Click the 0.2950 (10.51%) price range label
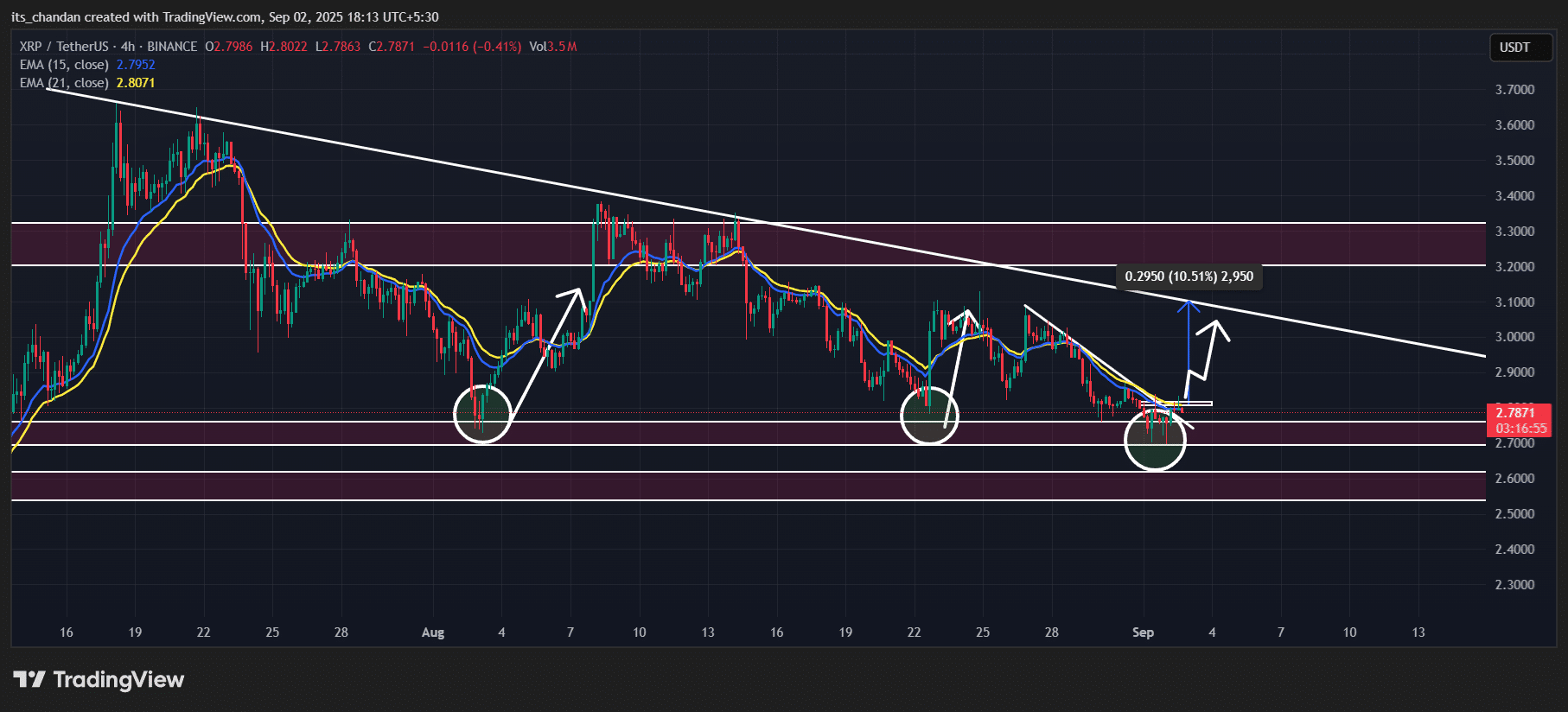 tap(1189, 277)
